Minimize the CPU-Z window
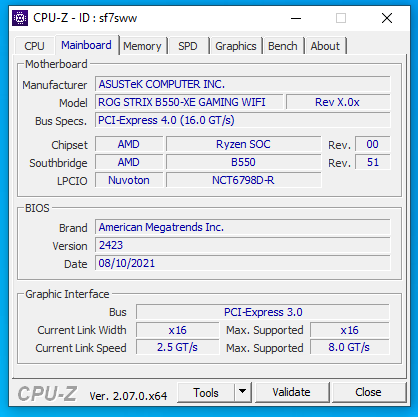Viewport: 418px width, 417px height. (x=296, y=18)
